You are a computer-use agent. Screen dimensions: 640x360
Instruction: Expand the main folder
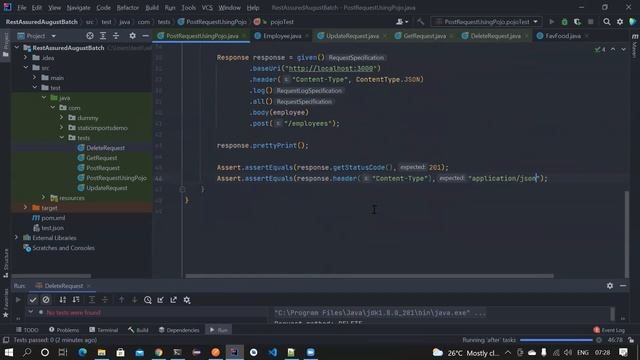pos(35,78)
